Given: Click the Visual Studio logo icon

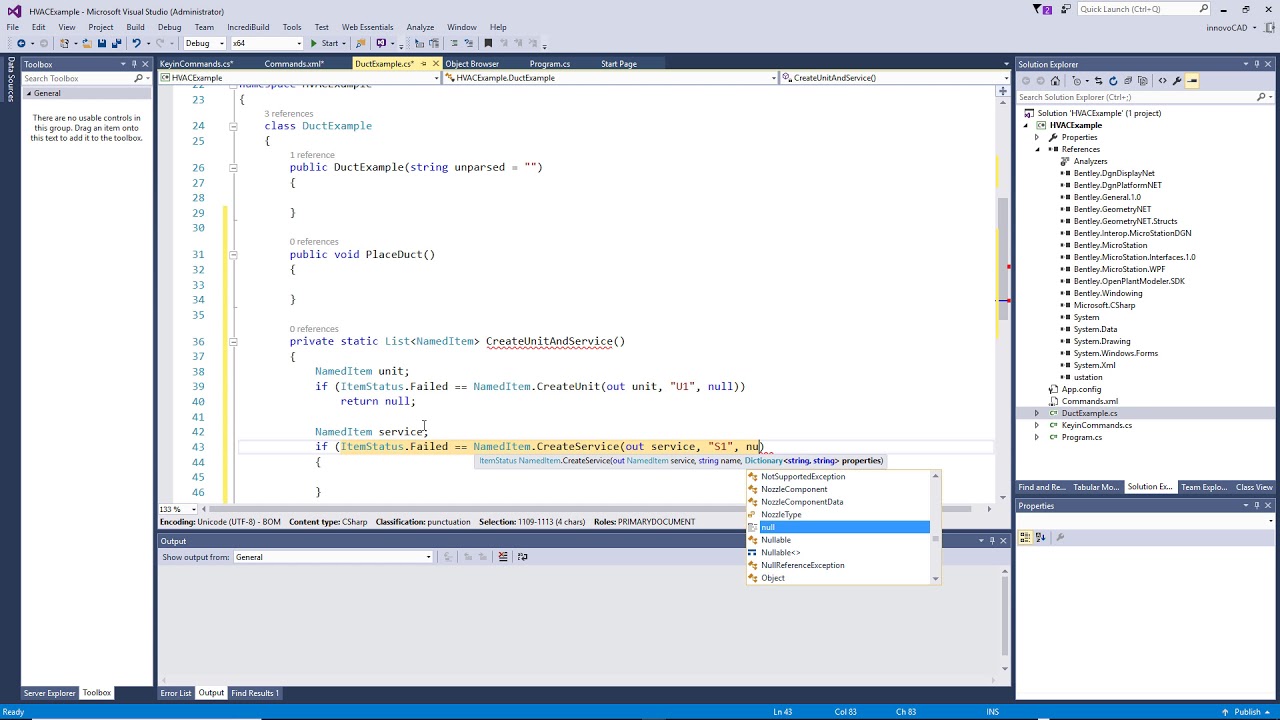Looking at the screenshot, I should (x=12, y=11).
